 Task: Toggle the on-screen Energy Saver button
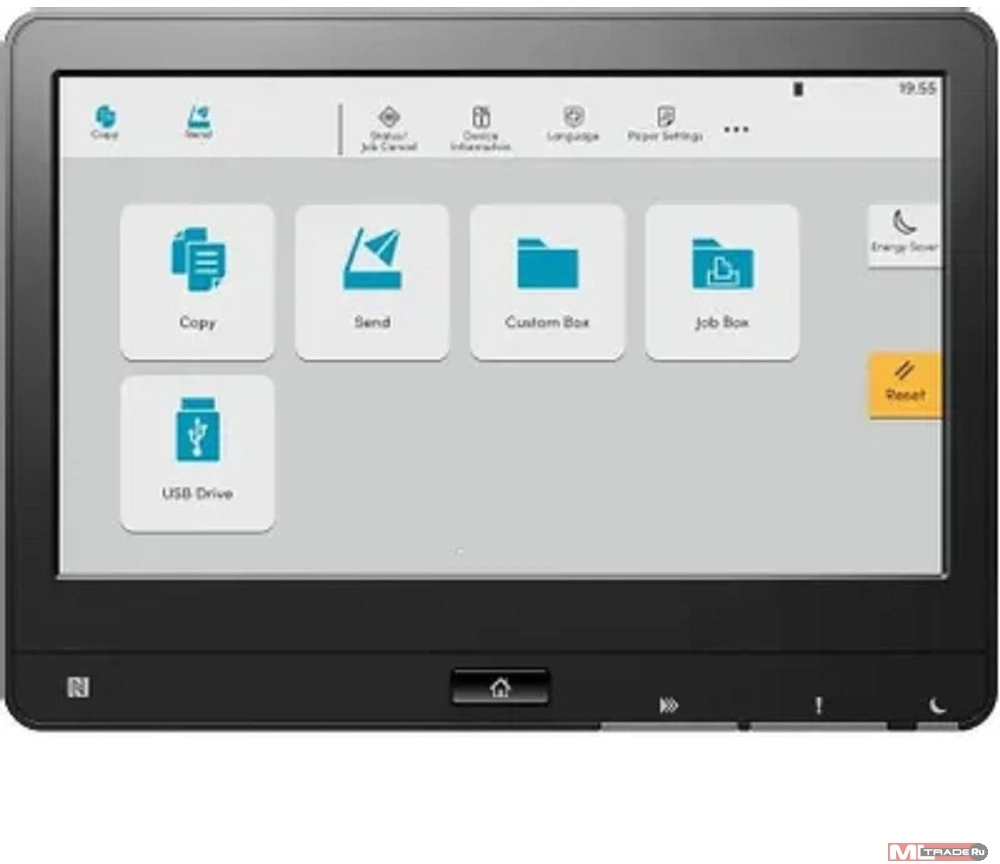[x=904, y=233]
